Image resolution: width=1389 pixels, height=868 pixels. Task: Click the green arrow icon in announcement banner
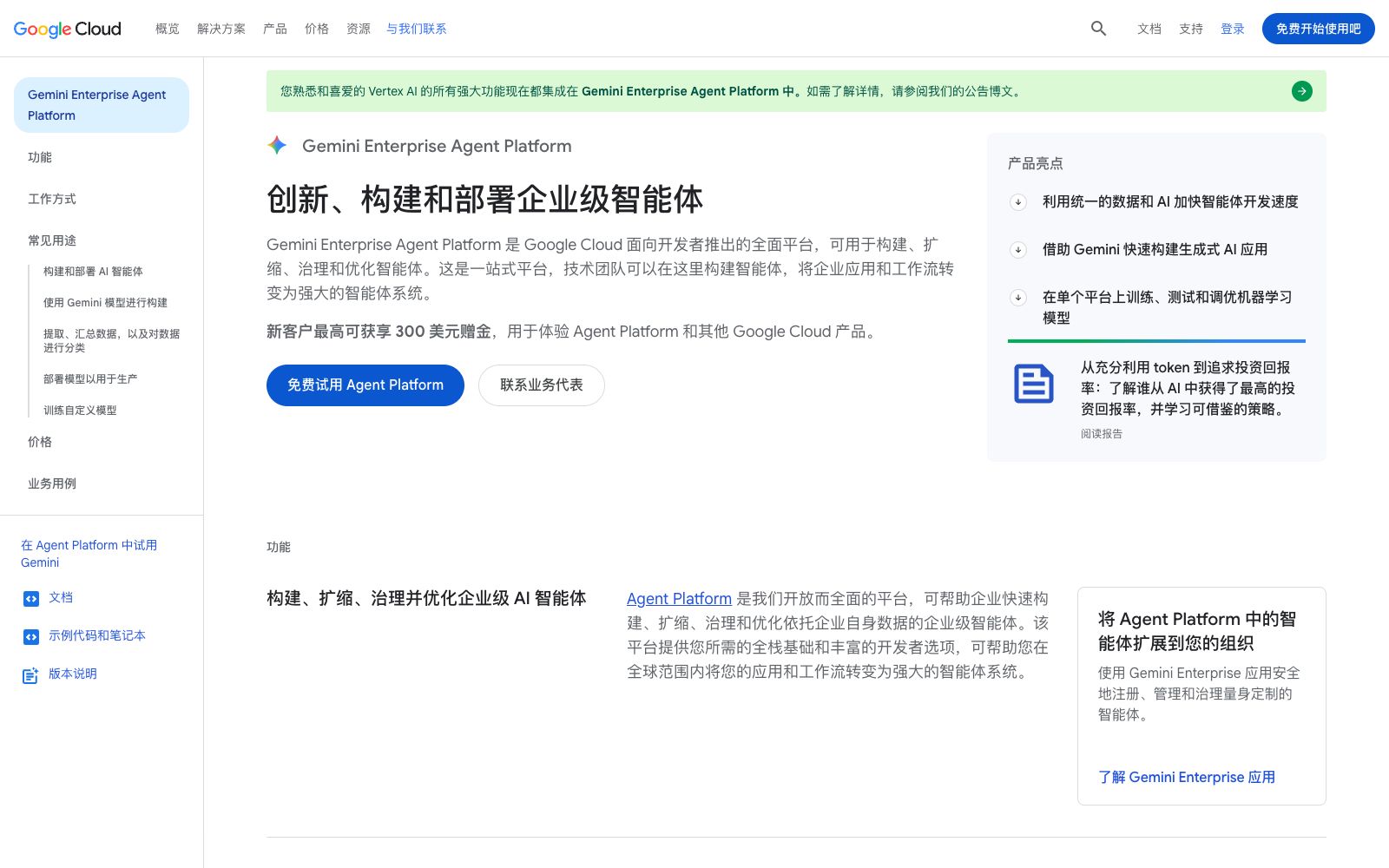pyautogui.click(x=1301, y=91)
